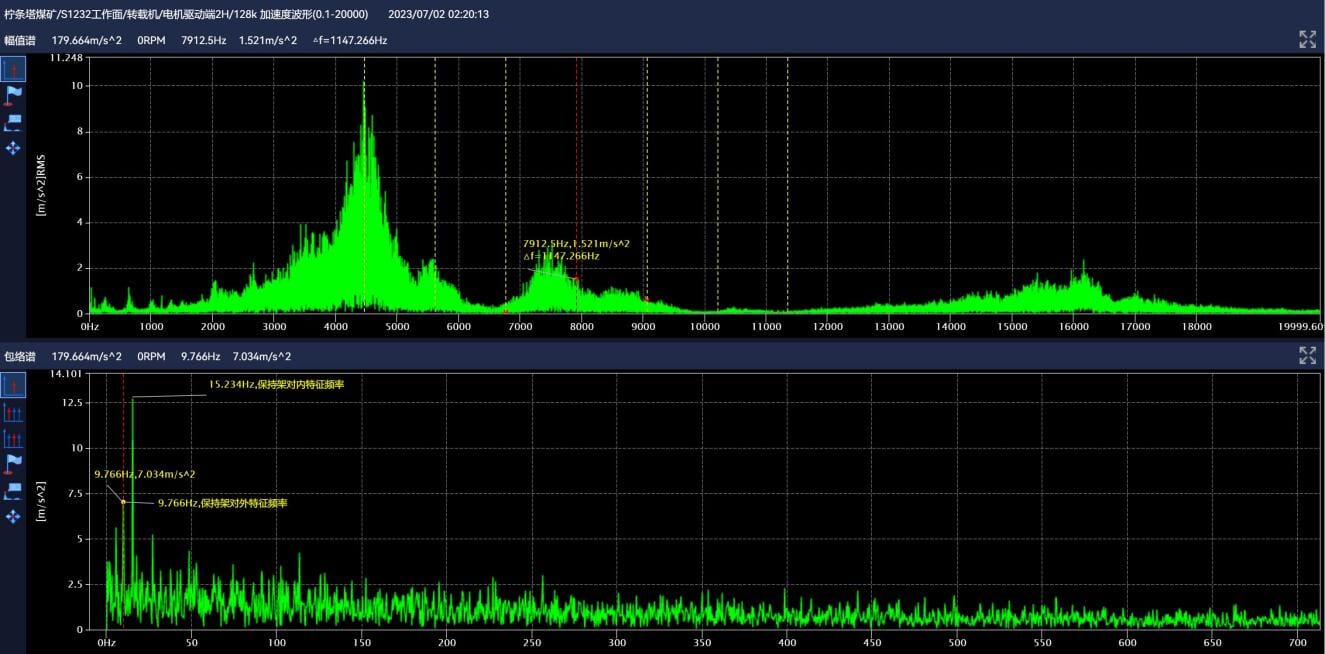Click four-arrow pan icon in amplitude spectrum
Viewport: 1325px width, 654px height.
[13, 148]
